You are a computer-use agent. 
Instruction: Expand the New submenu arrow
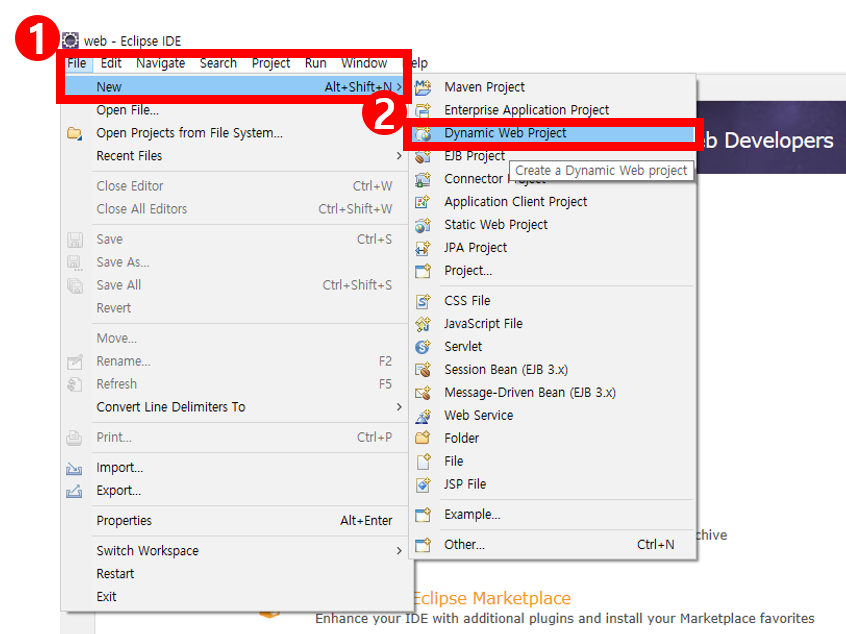(399, 87)
